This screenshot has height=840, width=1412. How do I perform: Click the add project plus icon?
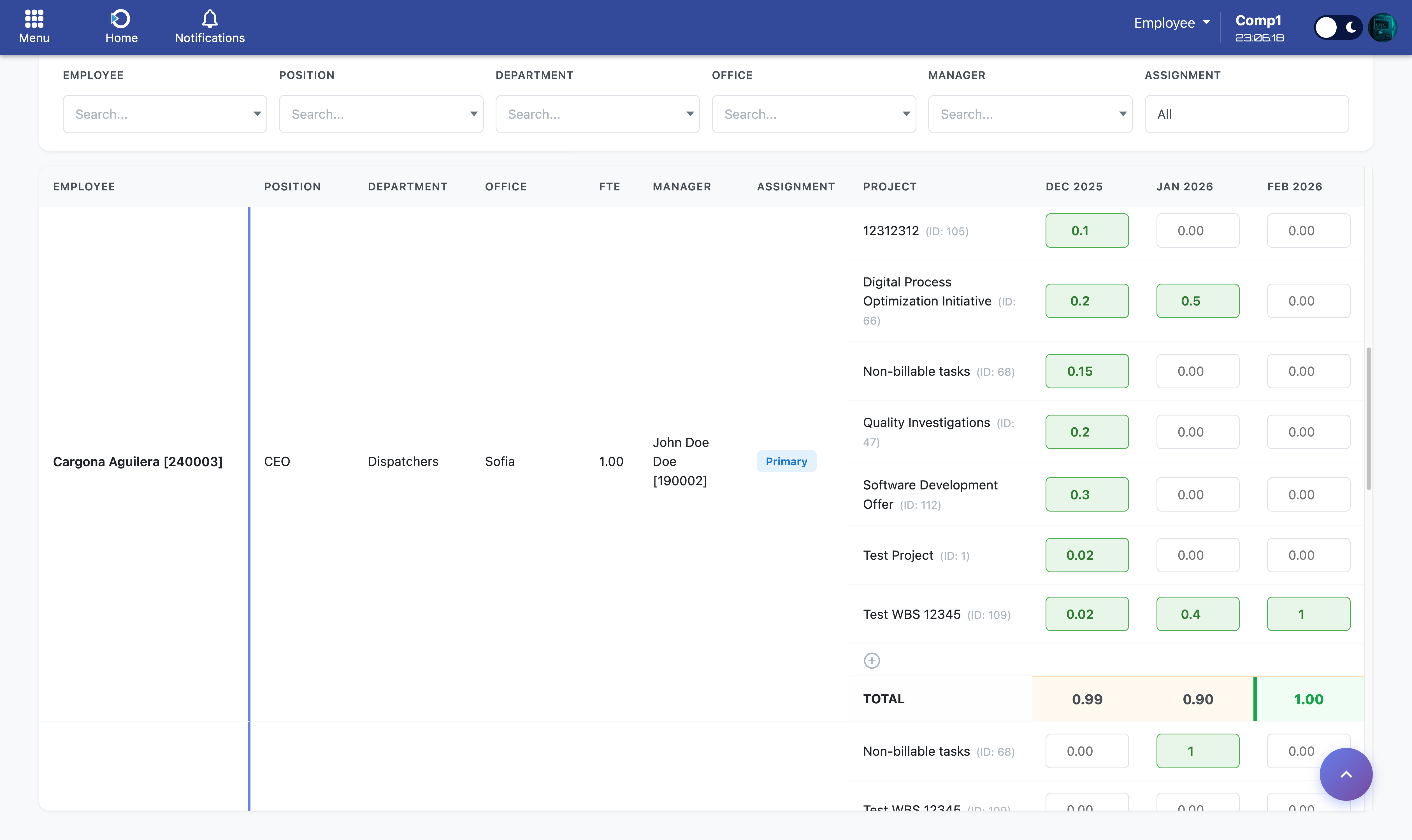click(x=872, y=661)
